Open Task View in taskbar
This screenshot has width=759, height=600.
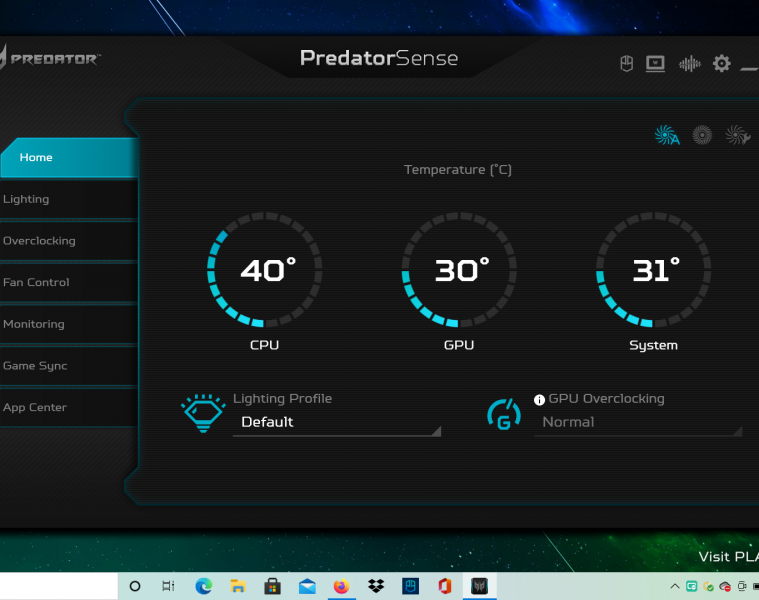168,586
